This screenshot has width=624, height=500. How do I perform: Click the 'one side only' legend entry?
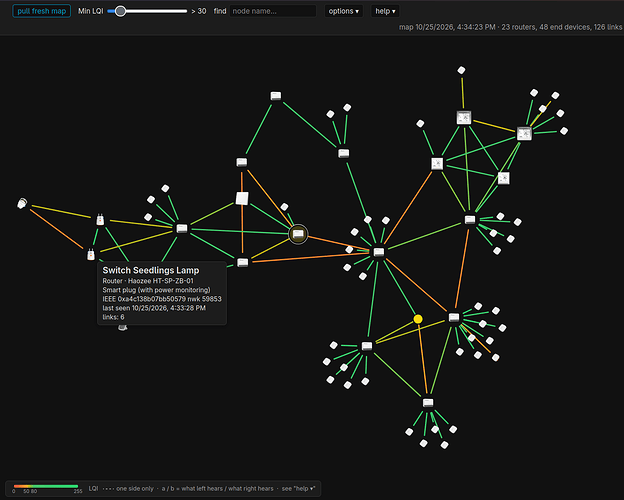pos(135,488)
